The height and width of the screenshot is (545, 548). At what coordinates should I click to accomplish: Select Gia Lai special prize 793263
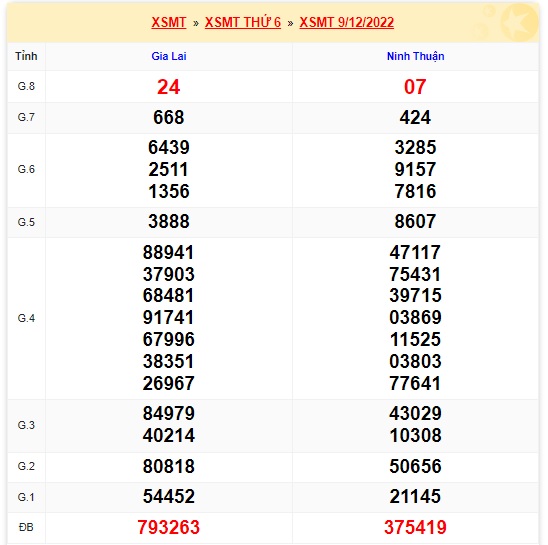pos(168,528)
